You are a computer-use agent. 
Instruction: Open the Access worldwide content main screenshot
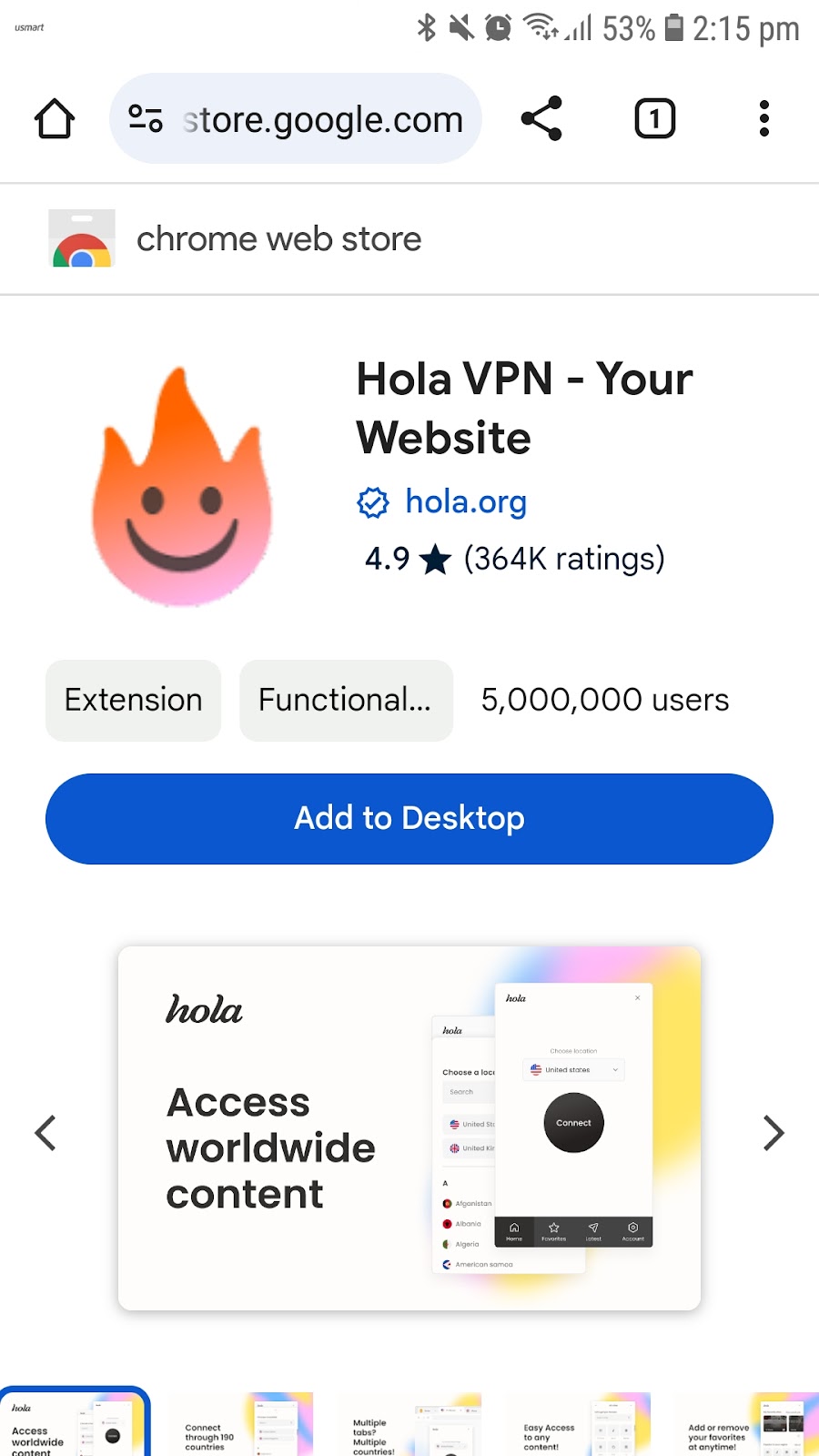409,1128
